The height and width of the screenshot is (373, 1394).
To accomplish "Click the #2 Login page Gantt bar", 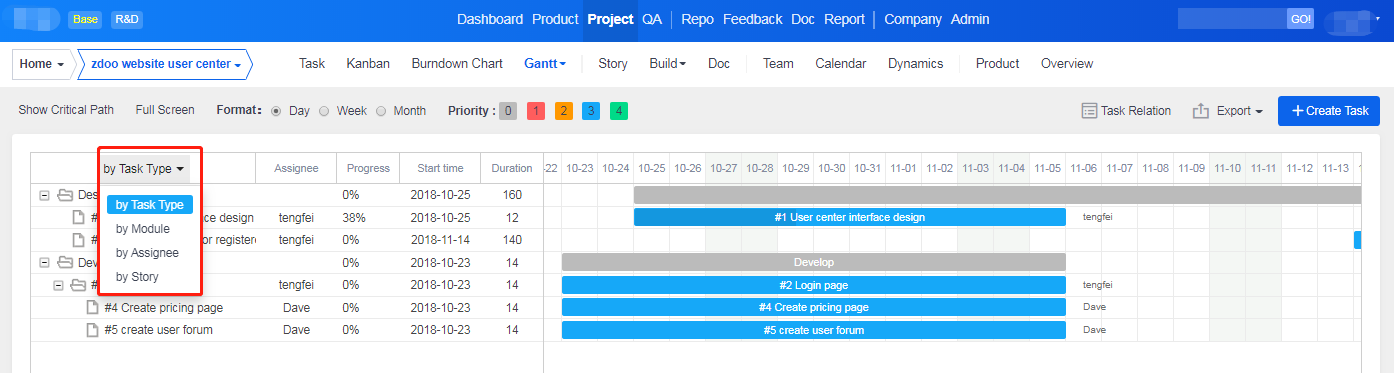I will (814, 285).
